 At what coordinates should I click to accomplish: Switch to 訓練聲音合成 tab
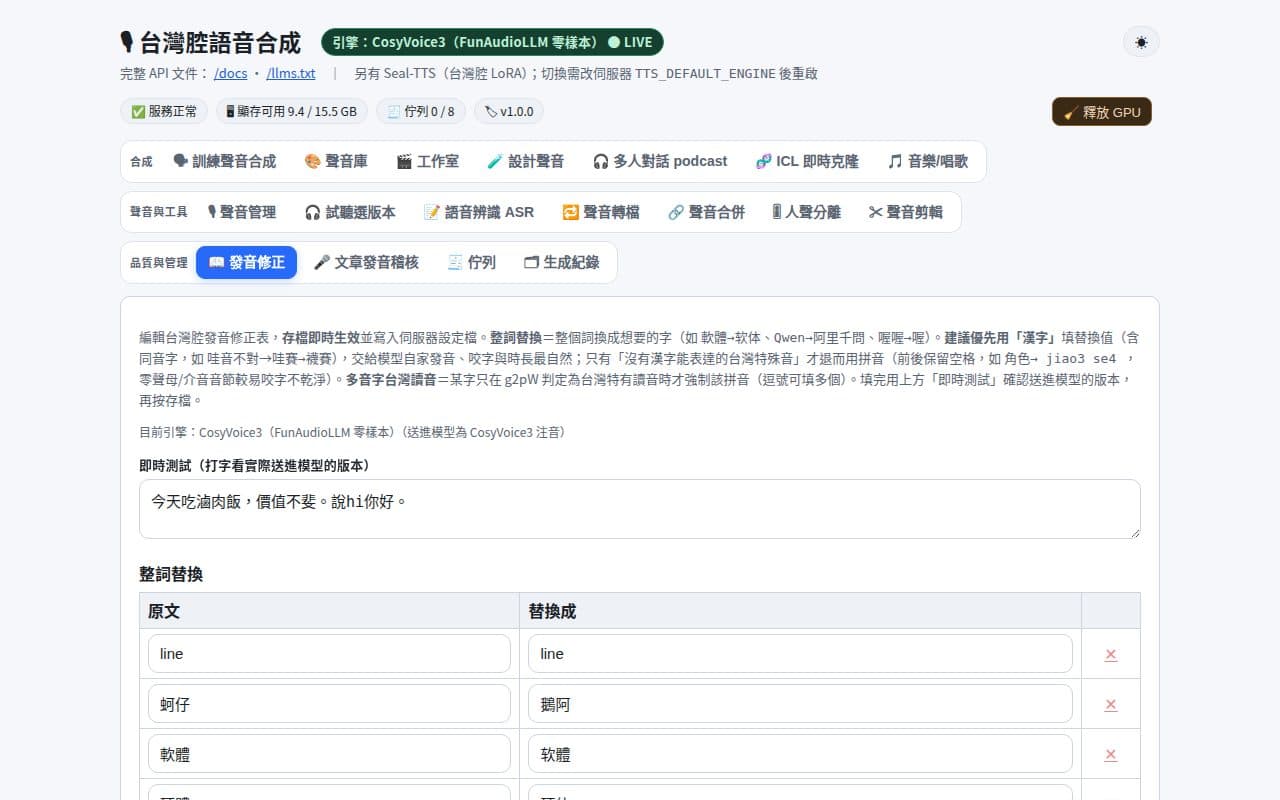coord(225,161)
